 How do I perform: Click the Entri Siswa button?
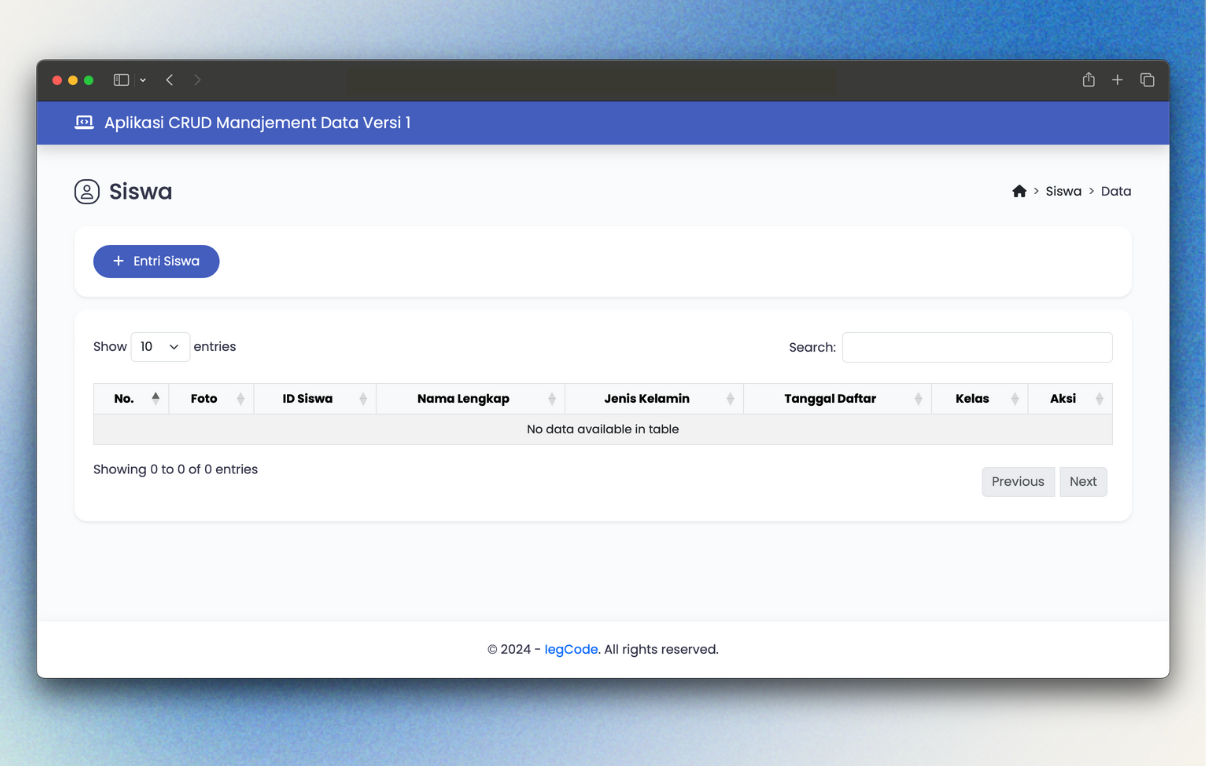[x=156, y=261]
